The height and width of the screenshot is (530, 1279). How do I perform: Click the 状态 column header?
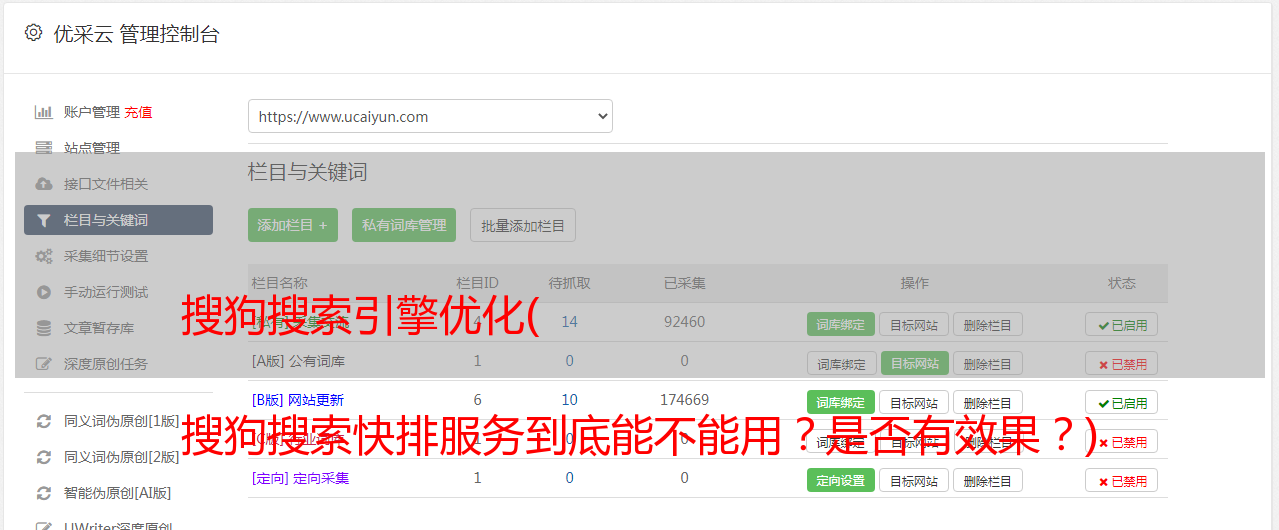tap(1121, 283)
